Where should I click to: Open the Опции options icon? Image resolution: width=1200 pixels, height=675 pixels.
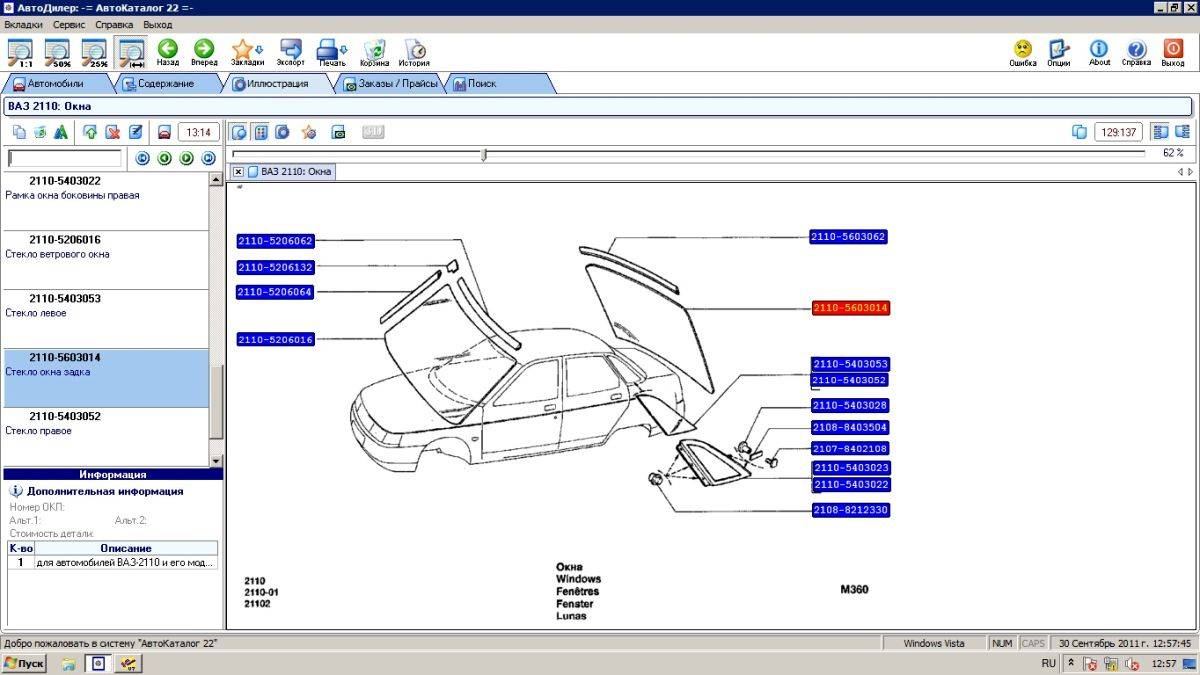click(x=1059, y=52)
